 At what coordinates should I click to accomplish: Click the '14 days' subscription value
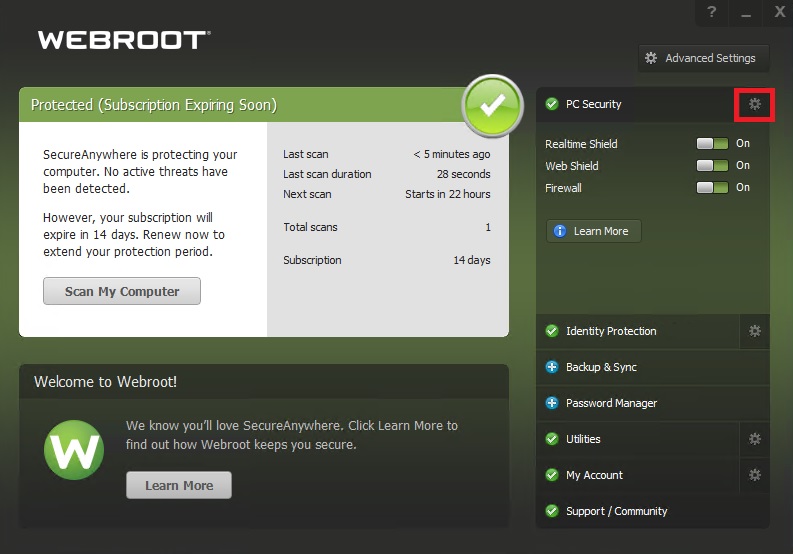[x=472, y=260]
